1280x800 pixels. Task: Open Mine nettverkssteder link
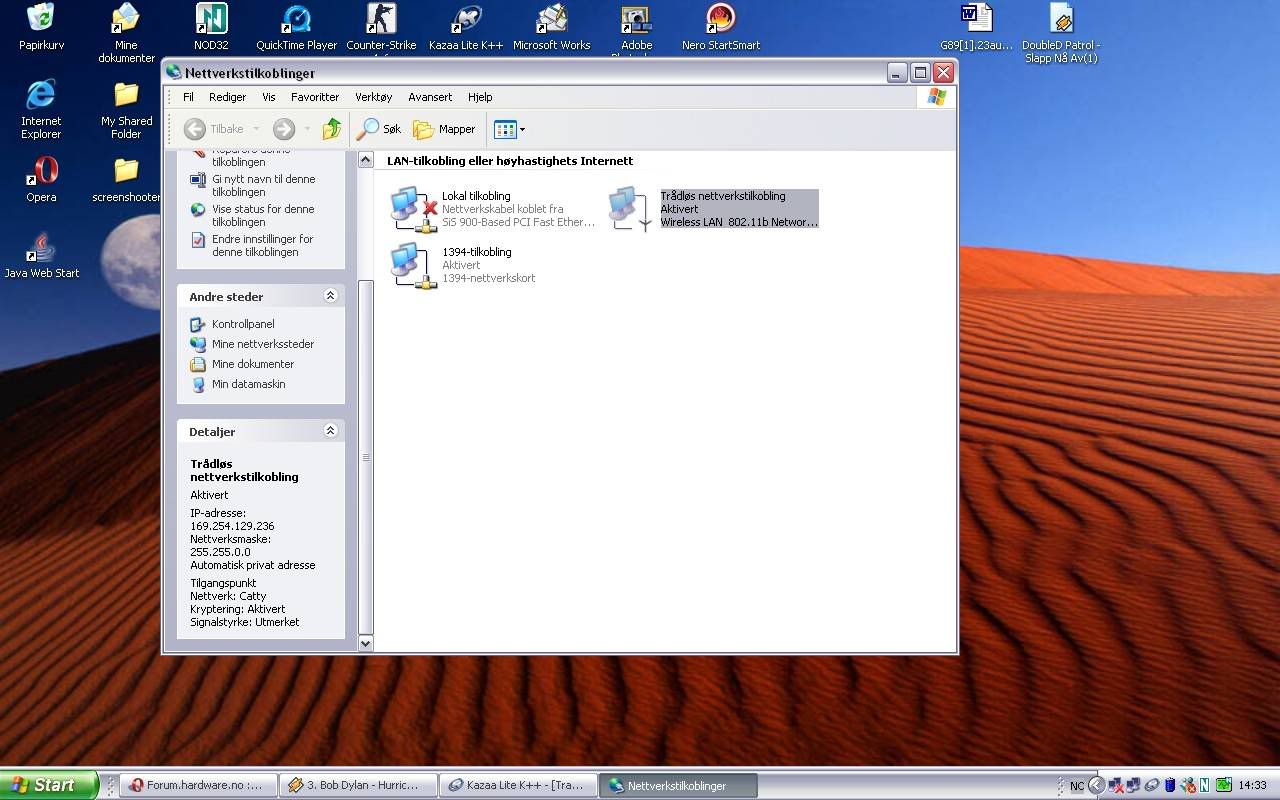click(262, 344)
